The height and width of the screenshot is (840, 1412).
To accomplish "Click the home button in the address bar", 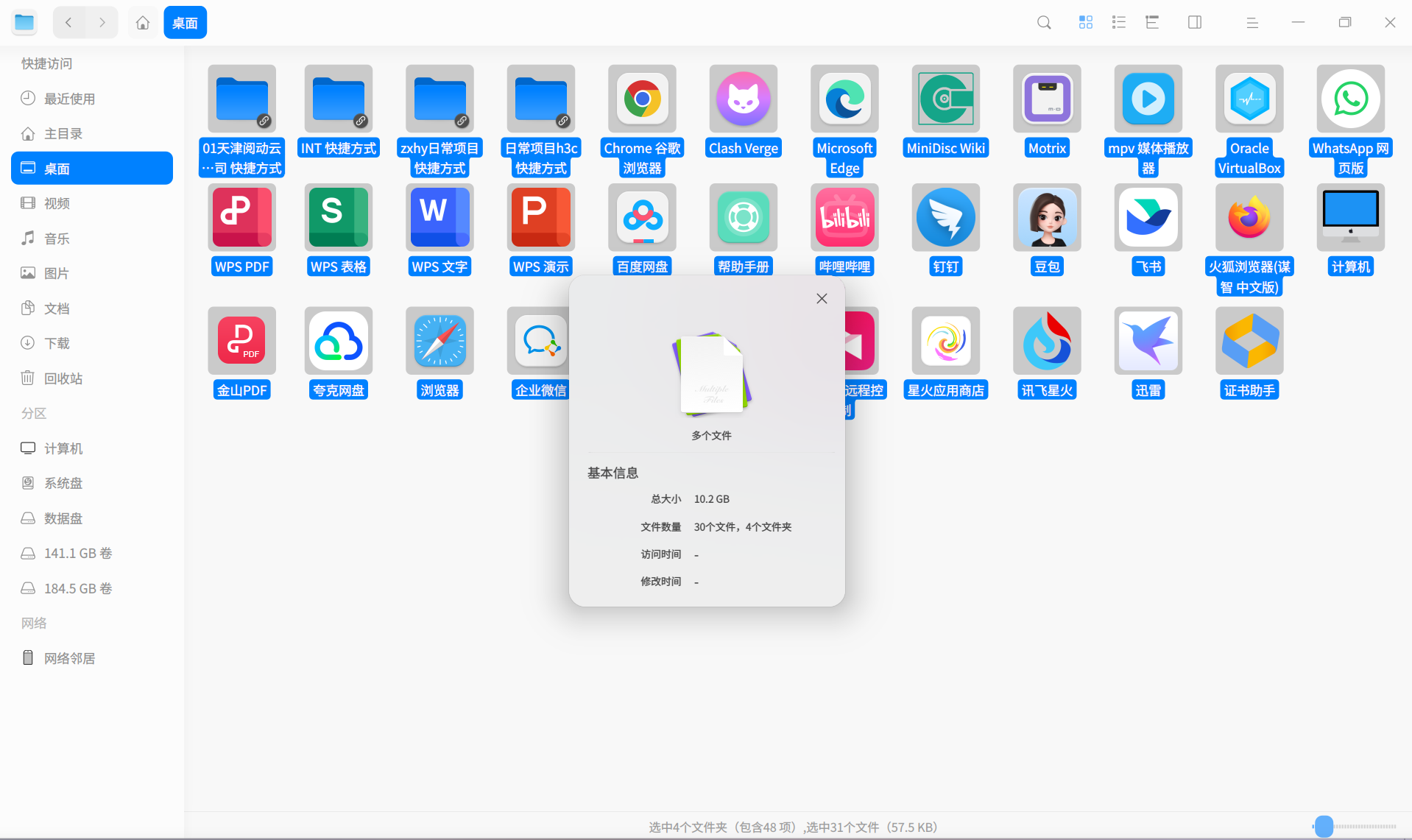I will click(x=143, y=23).
